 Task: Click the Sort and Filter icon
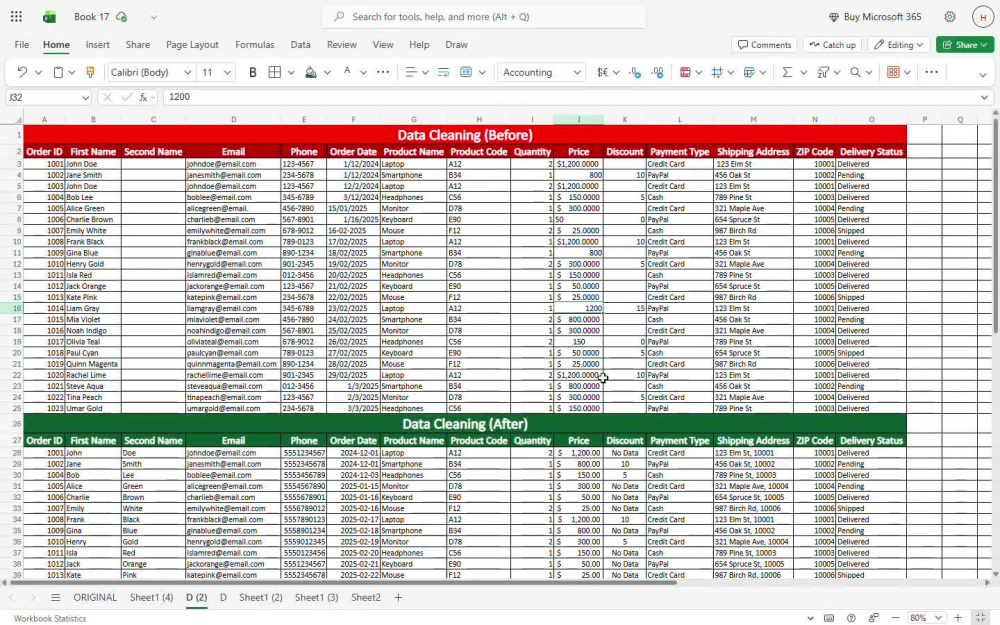[x=823, y=72]
